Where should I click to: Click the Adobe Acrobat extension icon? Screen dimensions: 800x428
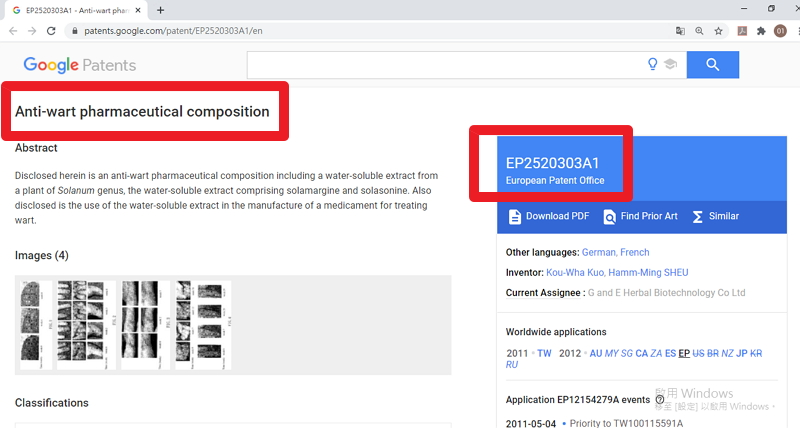coord(742,31)
